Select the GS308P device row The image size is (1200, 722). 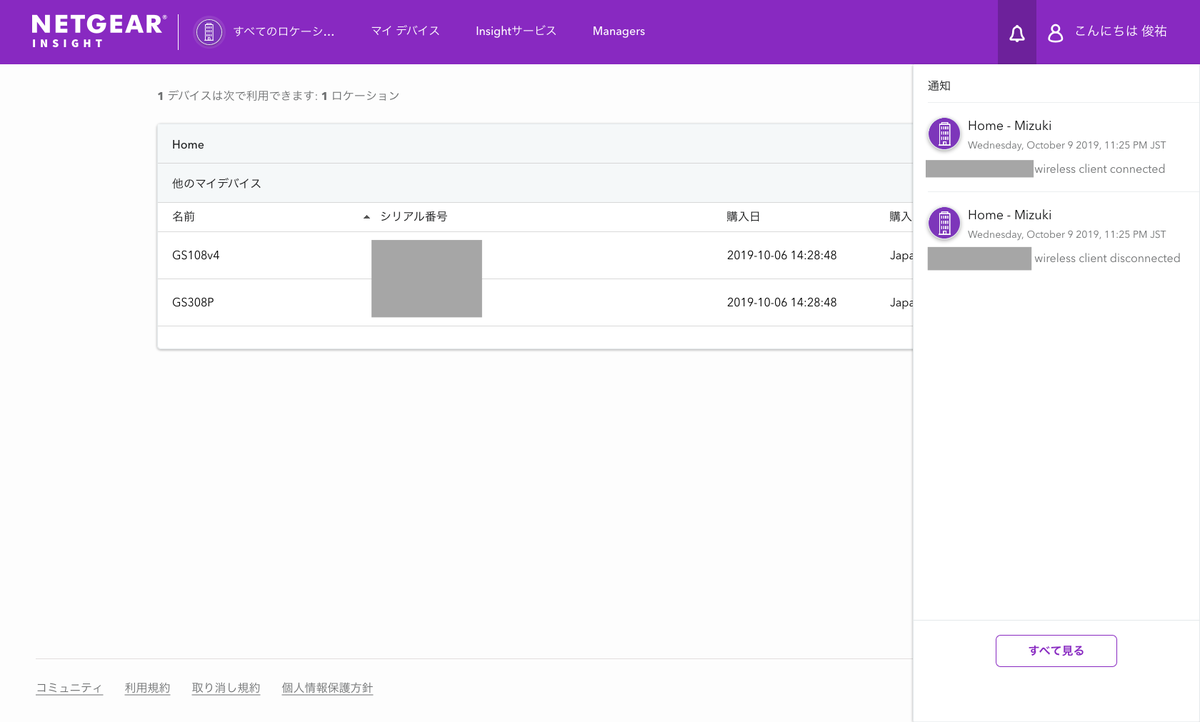[x=535, y=302]
